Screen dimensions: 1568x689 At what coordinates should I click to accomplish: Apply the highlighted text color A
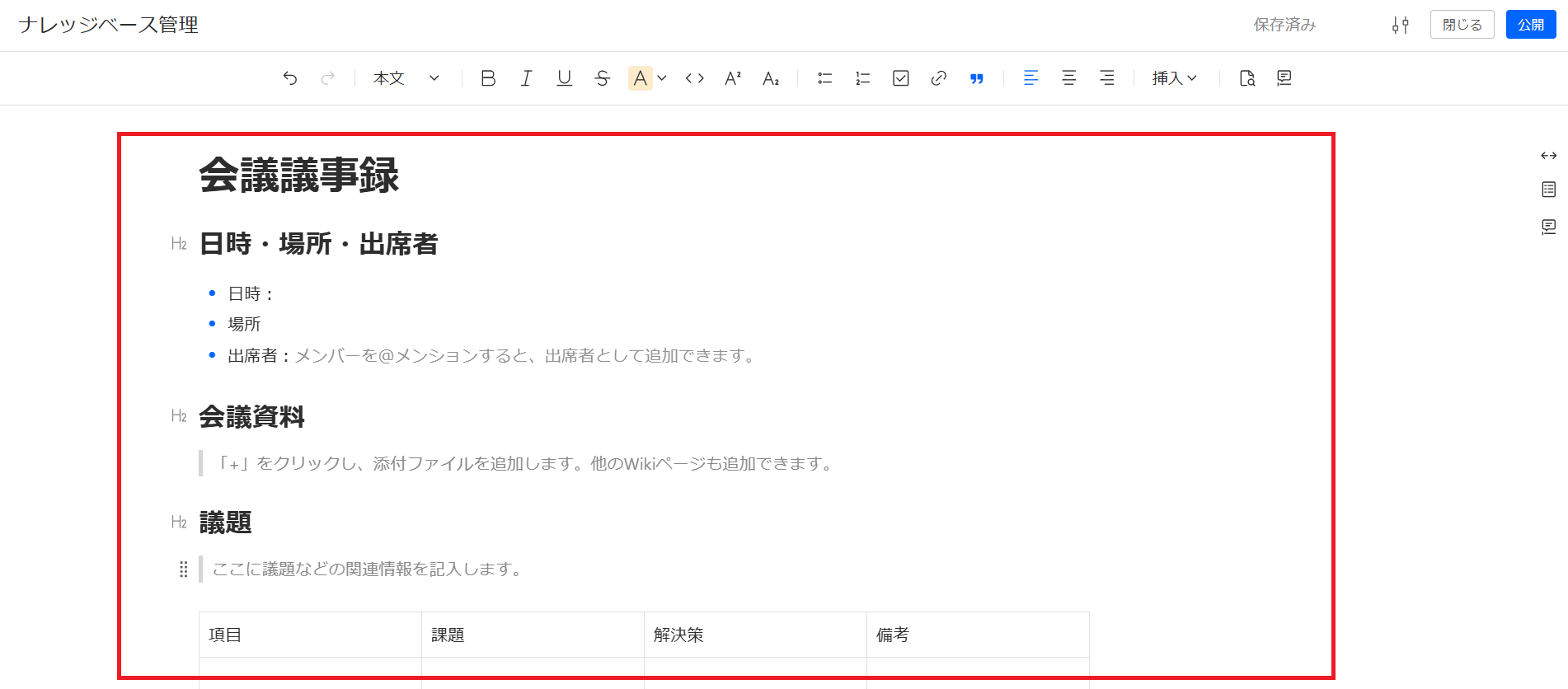click(641, 78)
